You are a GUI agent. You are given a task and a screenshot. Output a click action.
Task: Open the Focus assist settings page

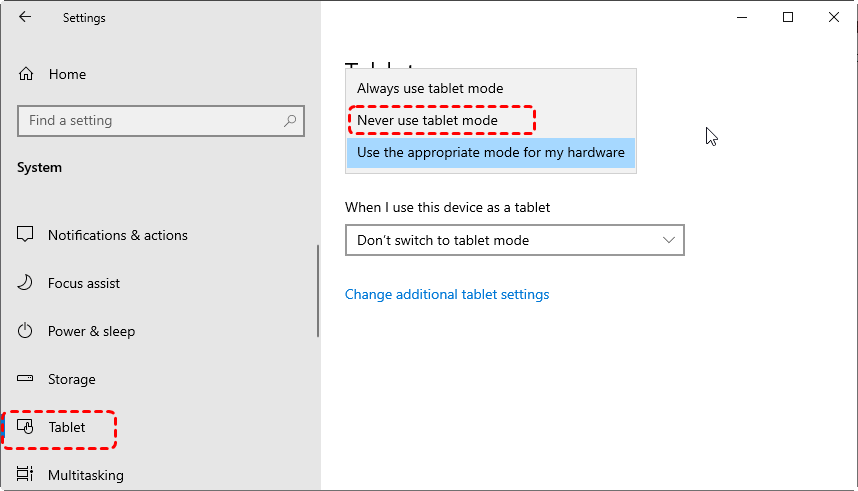[x=84, y=283]
